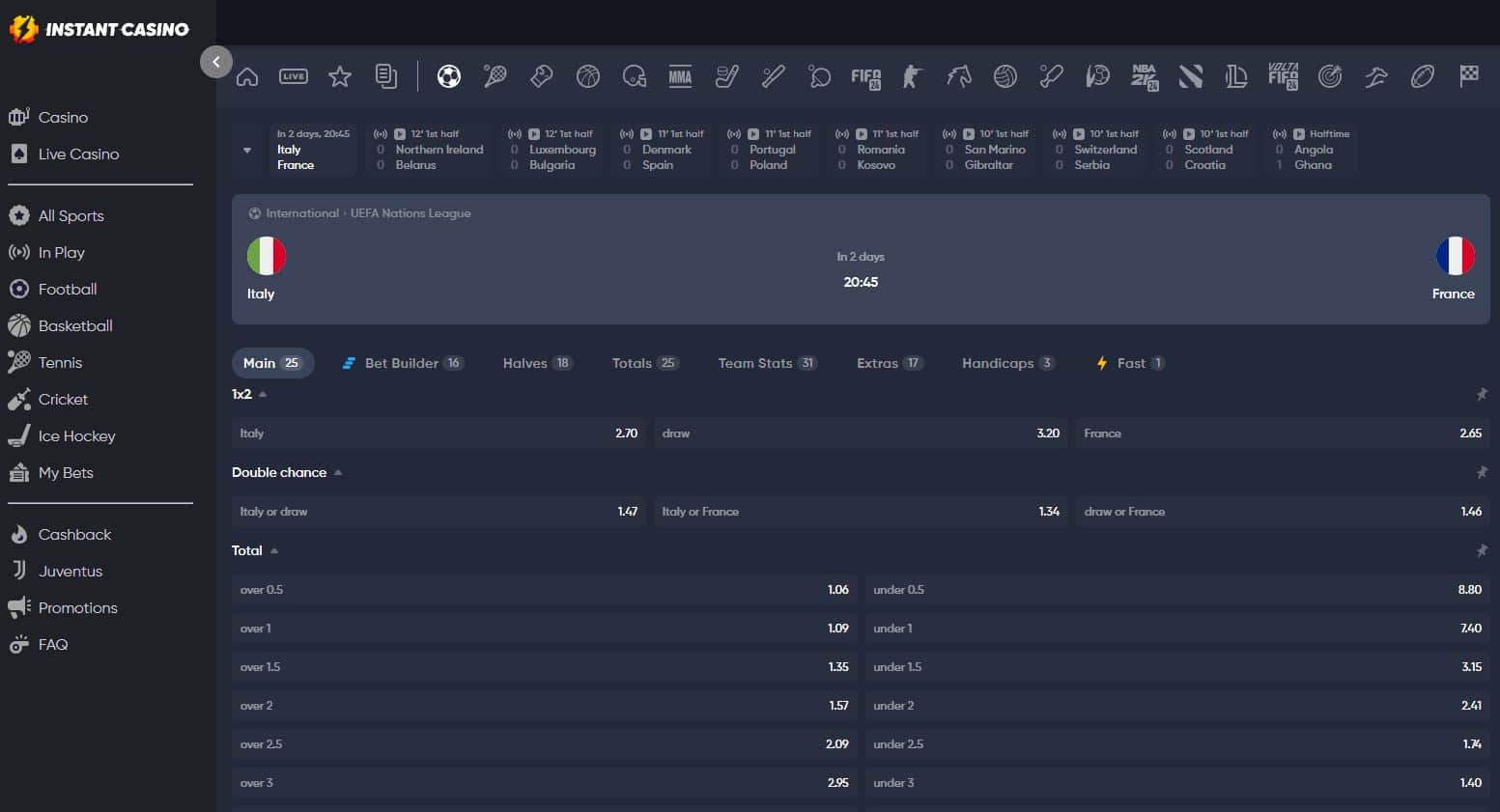
Task: Select the table tennis paddle icon
Action: point(820,76)
